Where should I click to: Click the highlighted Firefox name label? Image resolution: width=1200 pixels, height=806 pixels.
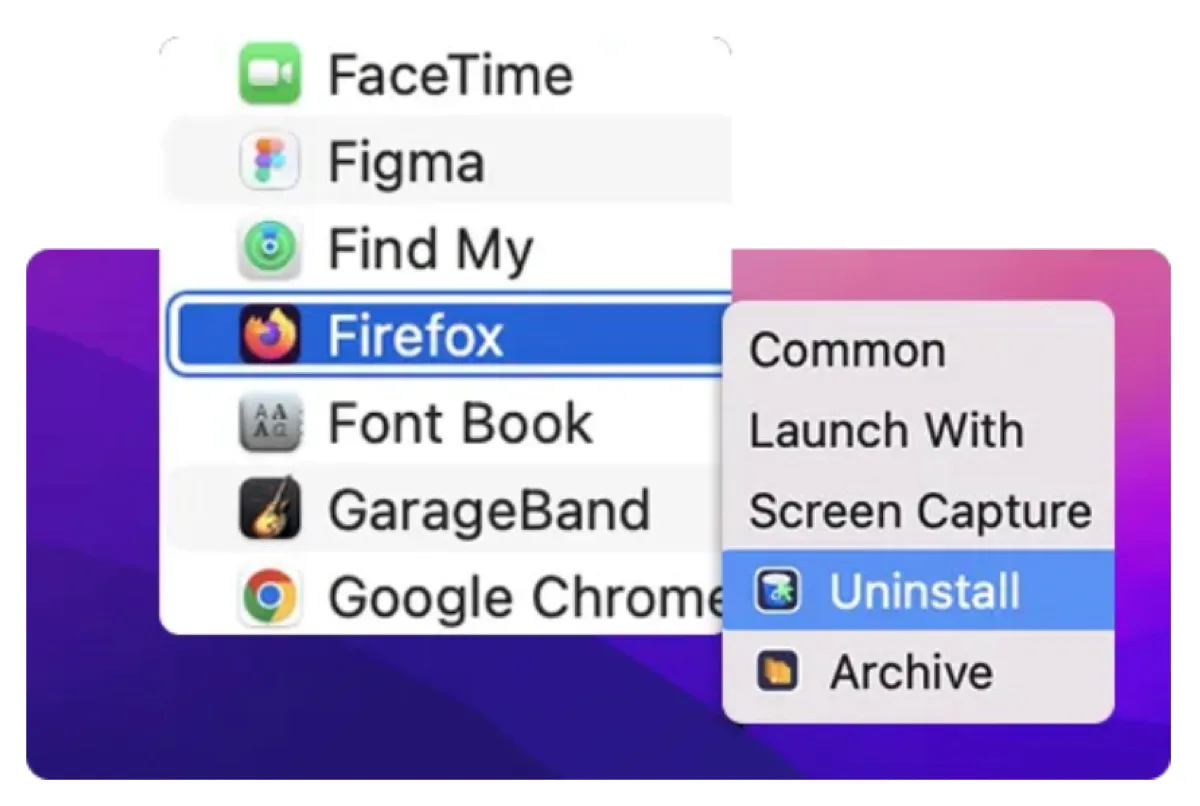point(415,336)
